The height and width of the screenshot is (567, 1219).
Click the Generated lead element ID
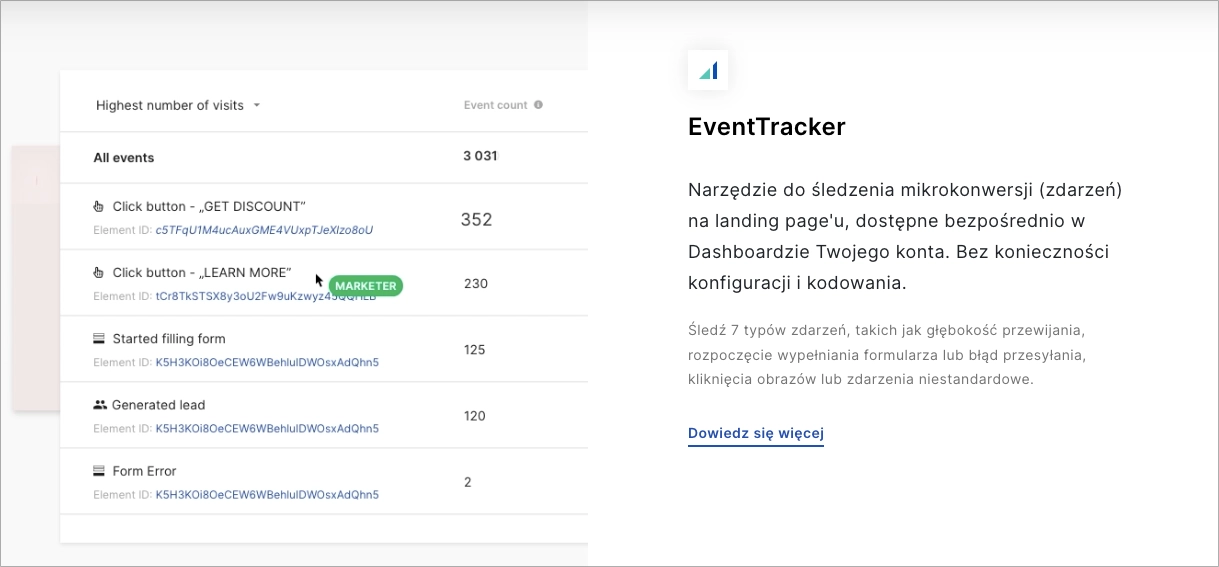click(x=266, y=428)
